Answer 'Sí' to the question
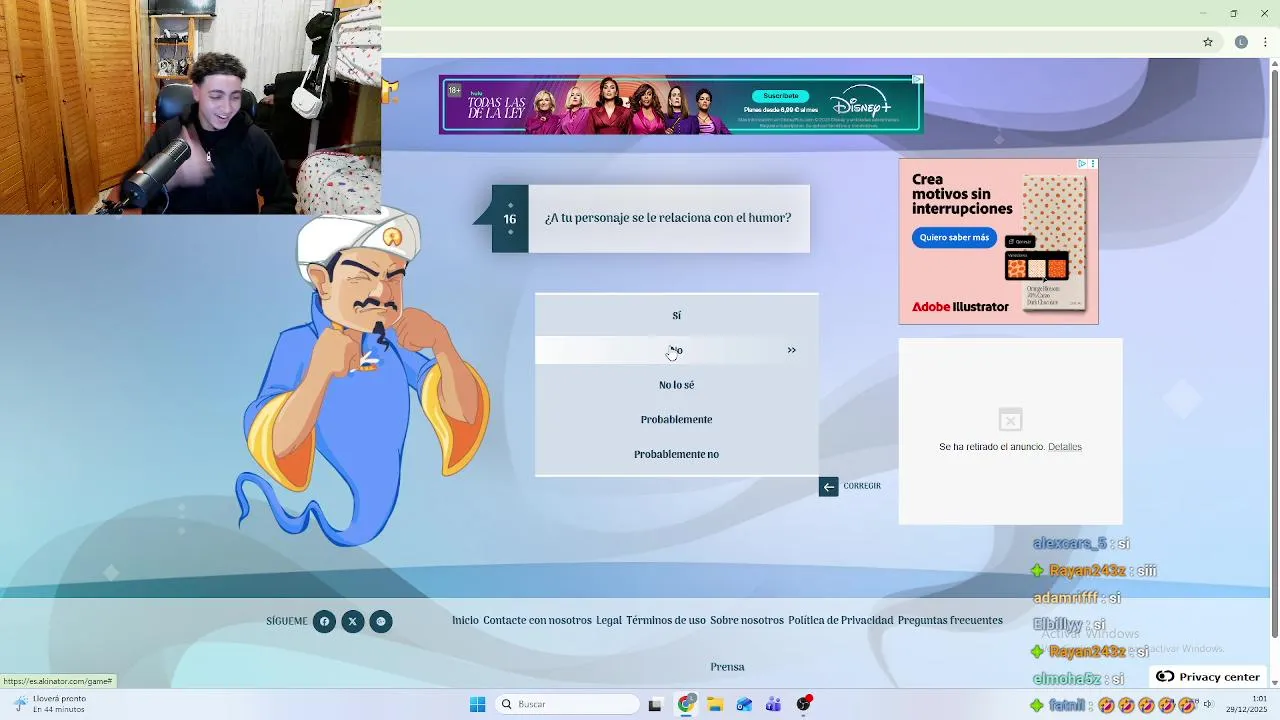The width and height of the screenshot is (1280, 720). pyautogui.click(x=676, y=315)
